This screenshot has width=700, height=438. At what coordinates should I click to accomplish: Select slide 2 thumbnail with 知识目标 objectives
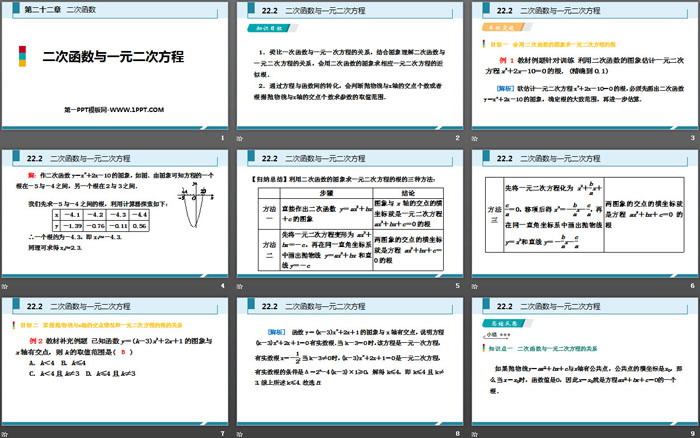point(350,65)
